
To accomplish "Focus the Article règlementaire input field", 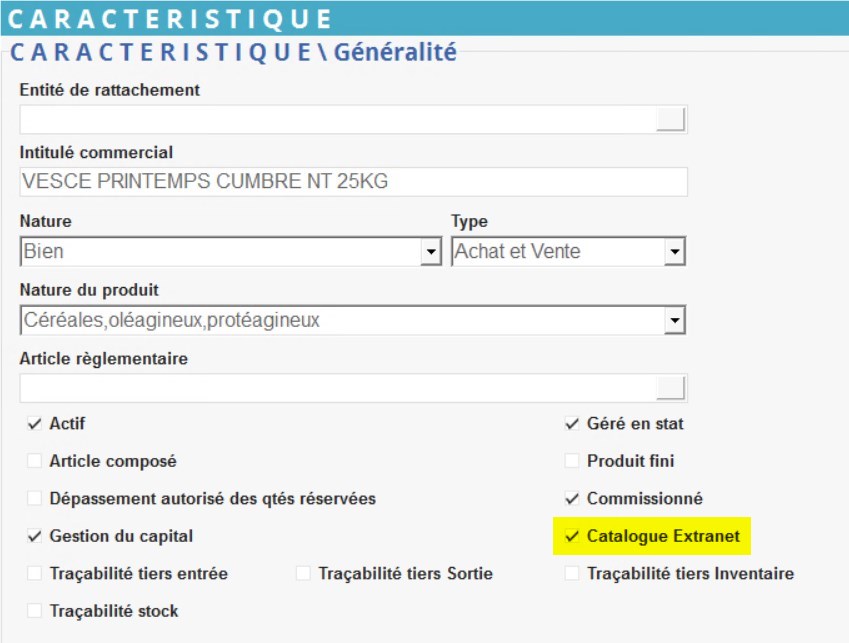I will click(337, 388).
